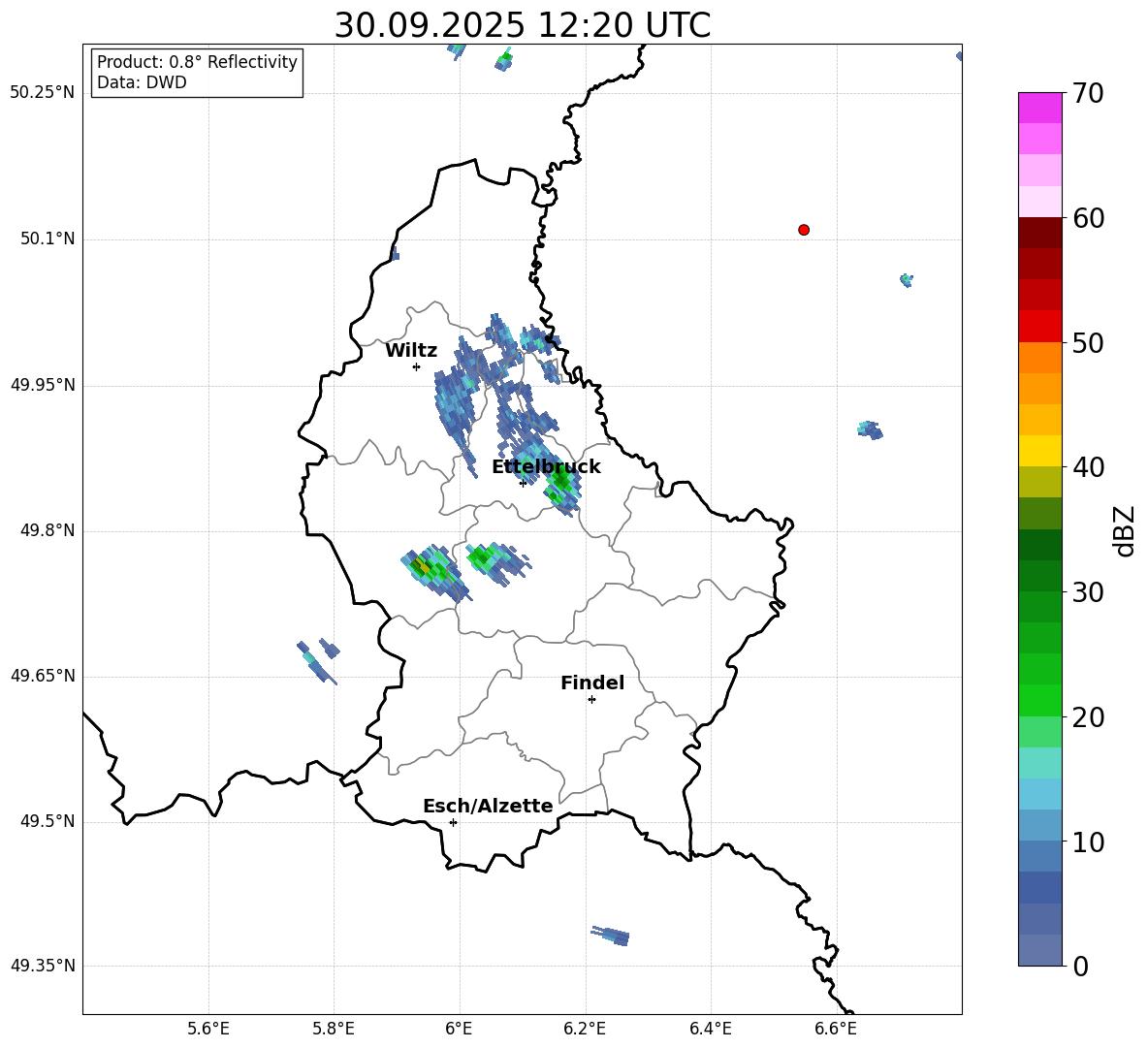1148x1048 pixels.
Task: Click the 60 label on the colorbar
Action: click(1088, 218)
